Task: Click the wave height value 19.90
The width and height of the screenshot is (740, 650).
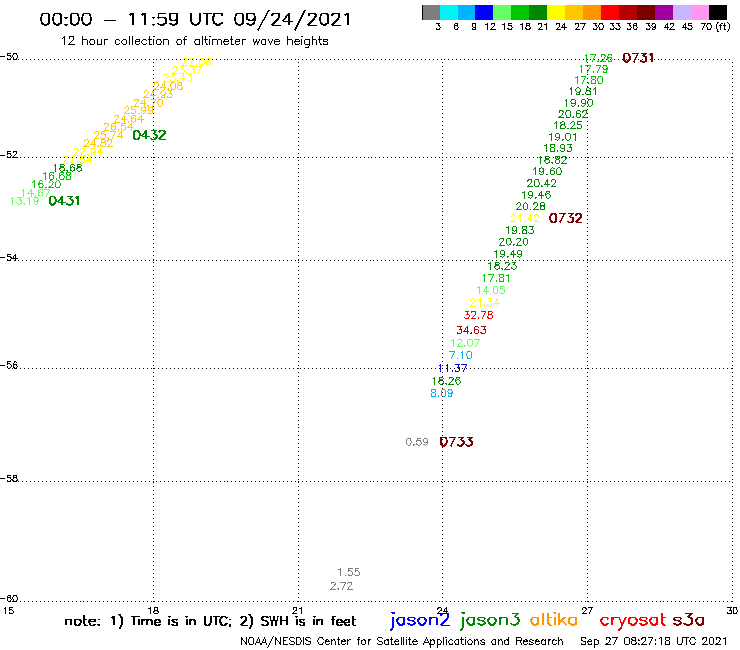Action: click(x=579, y=102)
